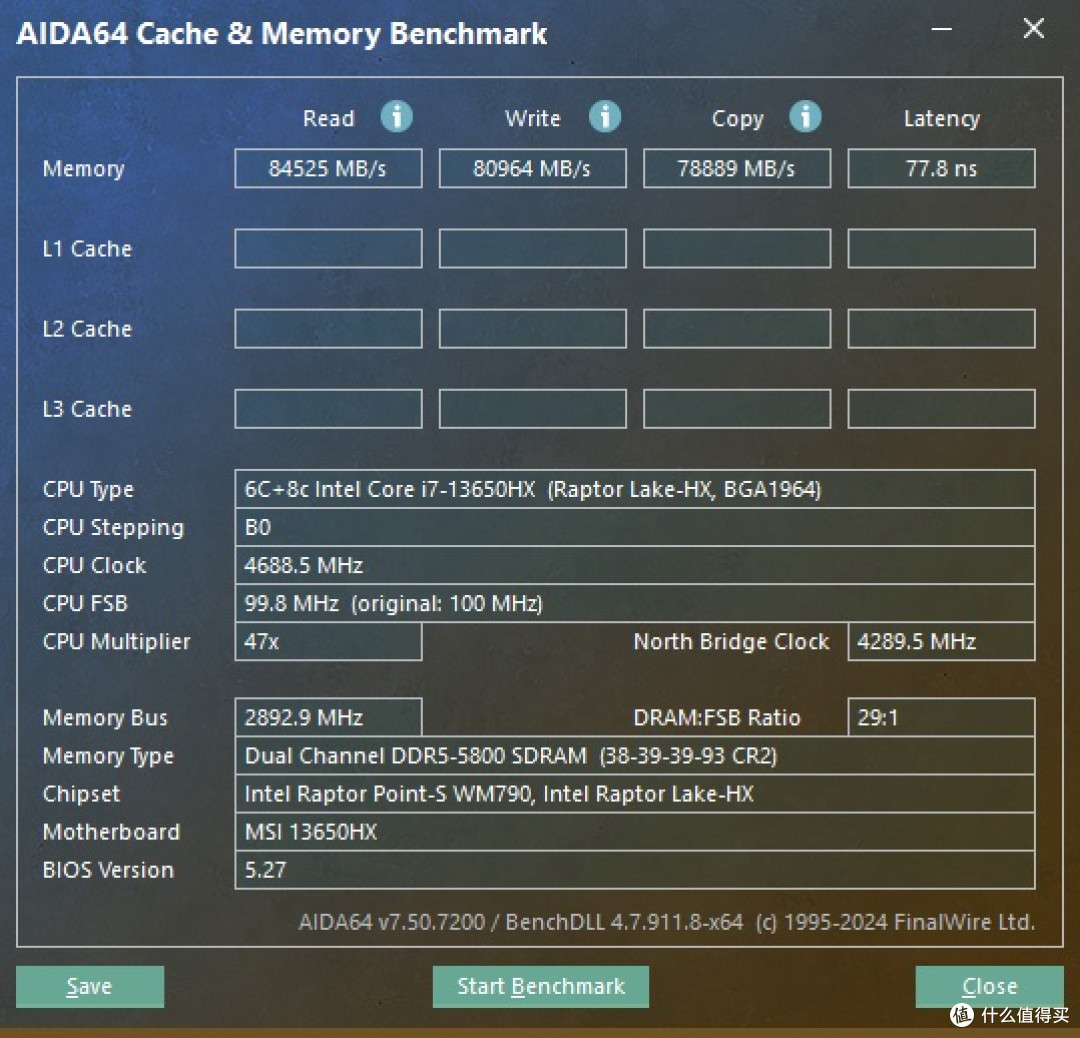Click the Memory row label
This screenshot has width=1080, height=1038.
[x=83, y=169]
